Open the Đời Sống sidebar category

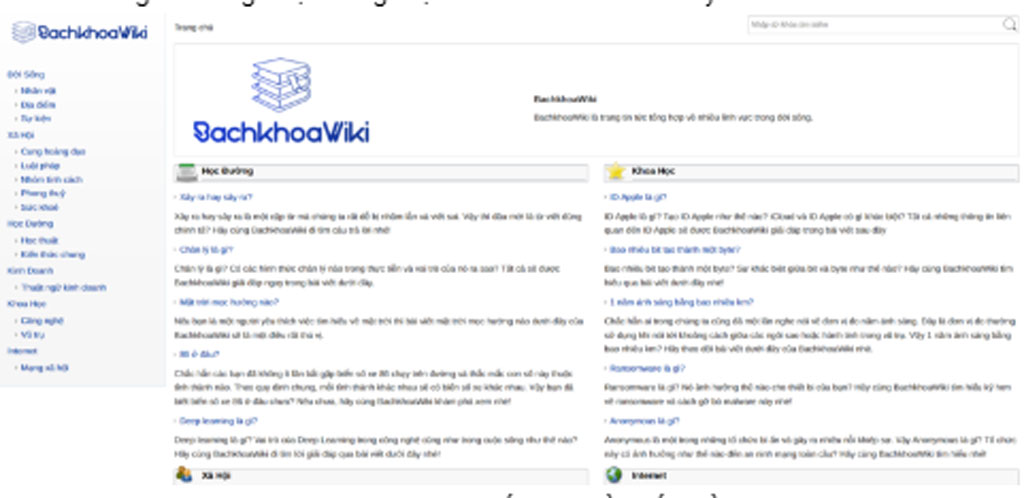coord(26,74)
